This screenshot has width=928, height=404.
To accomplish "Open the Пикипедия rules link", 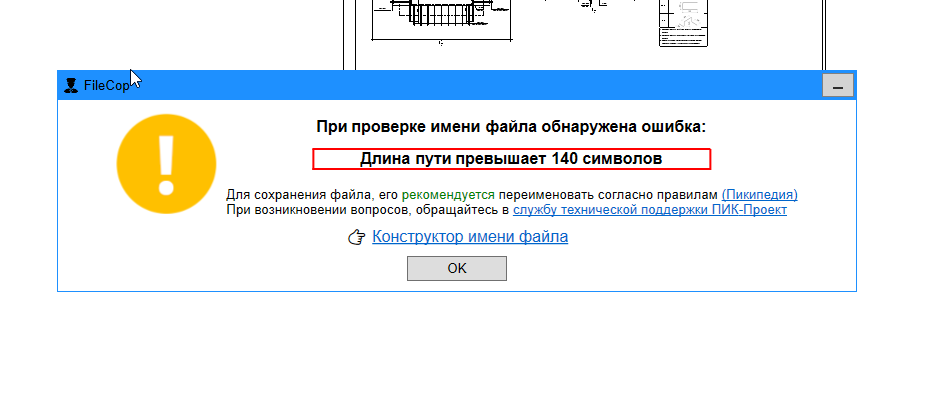I will (759, 195).
